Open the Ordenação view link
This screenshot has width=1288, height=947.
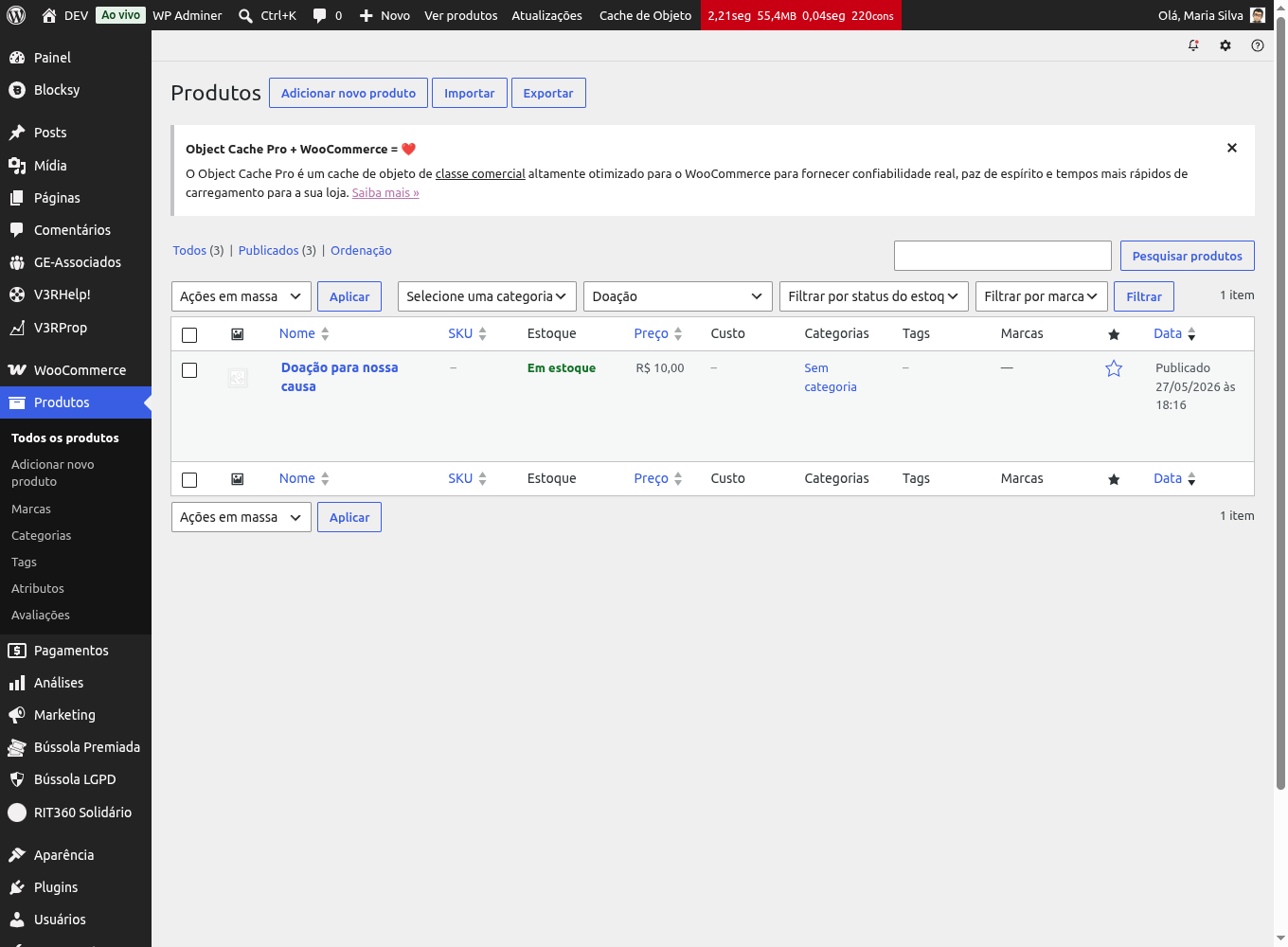[x=361, y=251]
